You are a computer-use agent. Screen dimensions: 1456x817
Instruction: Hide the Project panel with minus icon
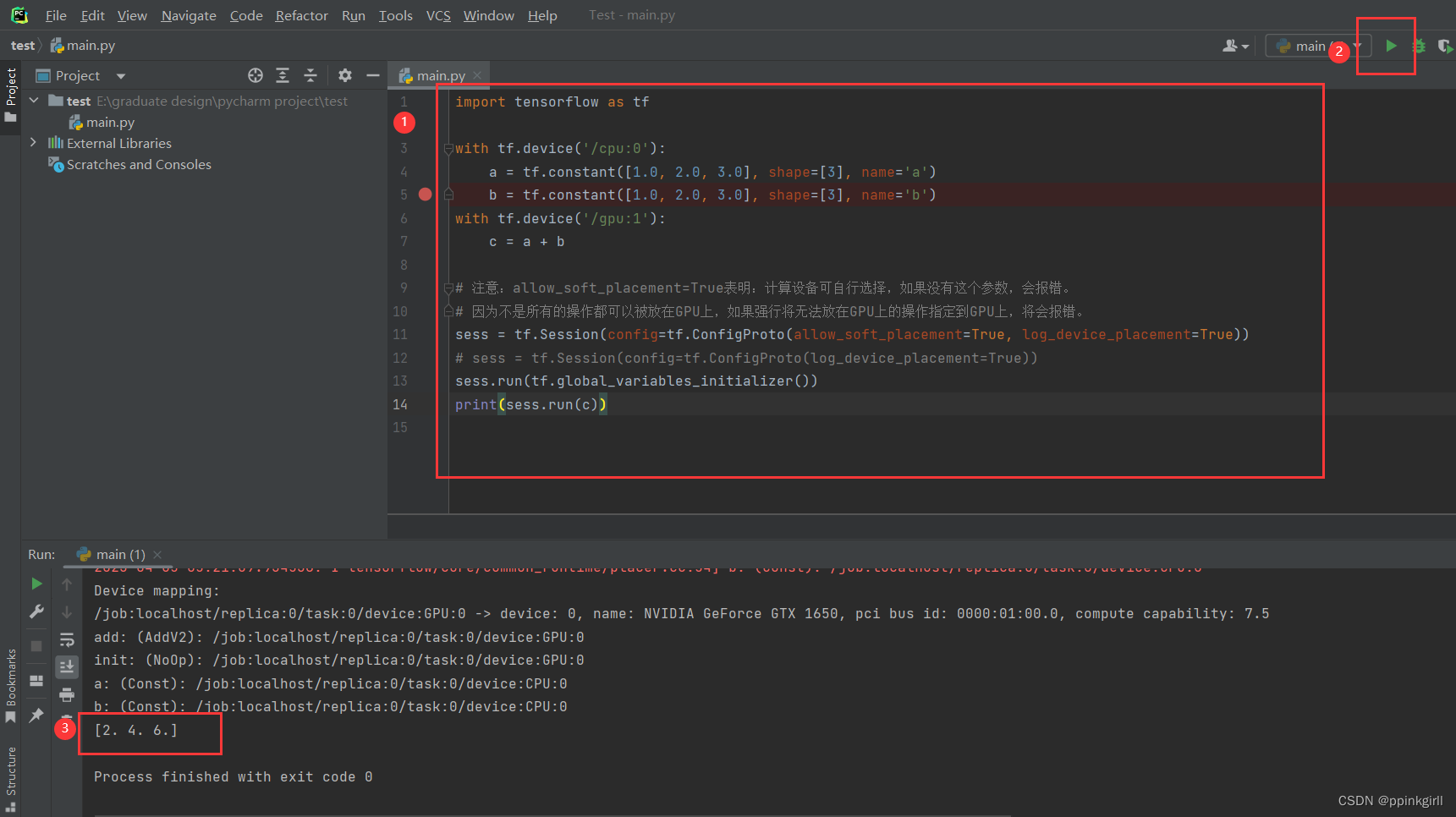[x=372, y=75]
